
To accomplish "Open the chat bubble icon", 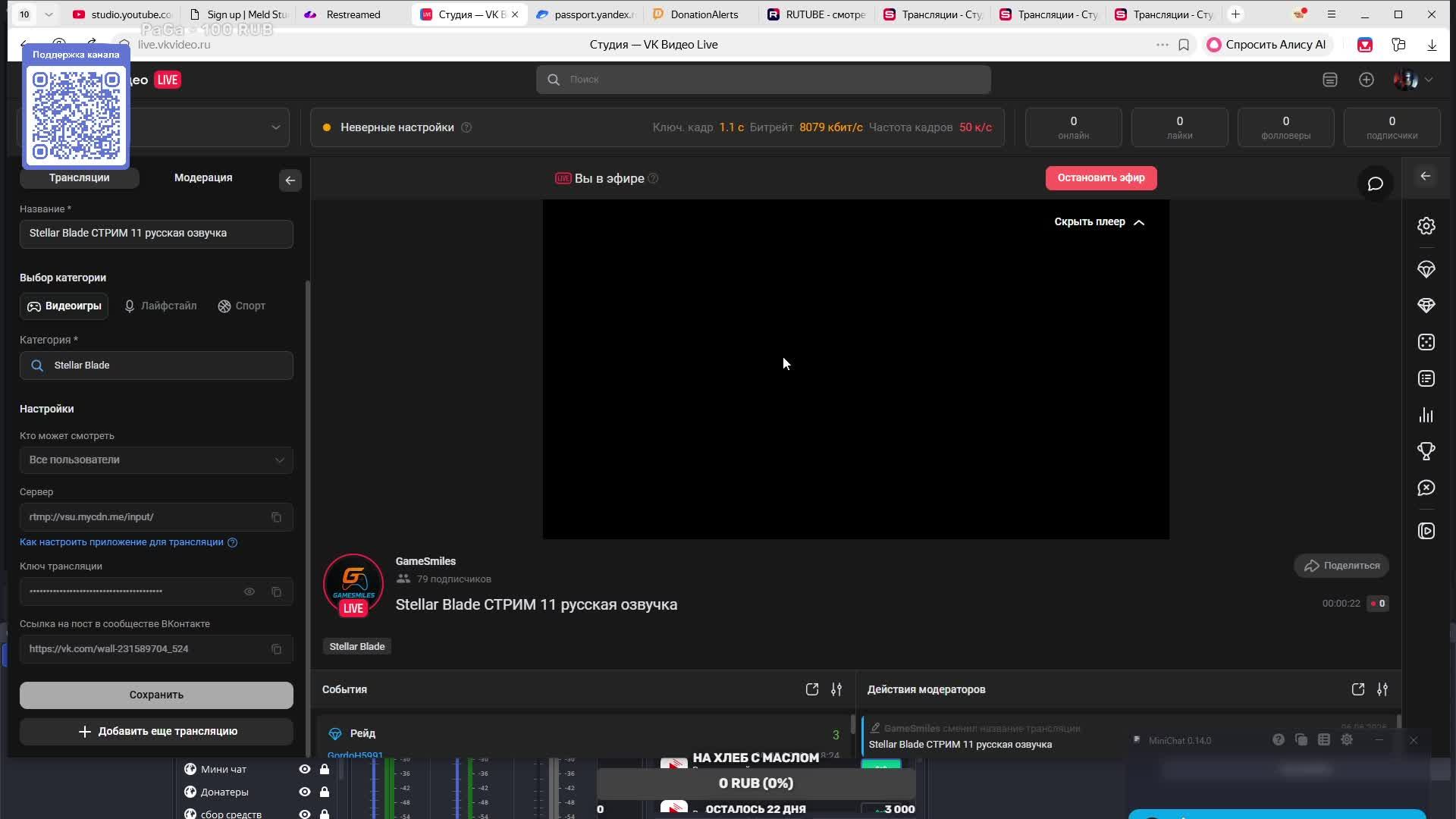I will (x=1375, y=184).
